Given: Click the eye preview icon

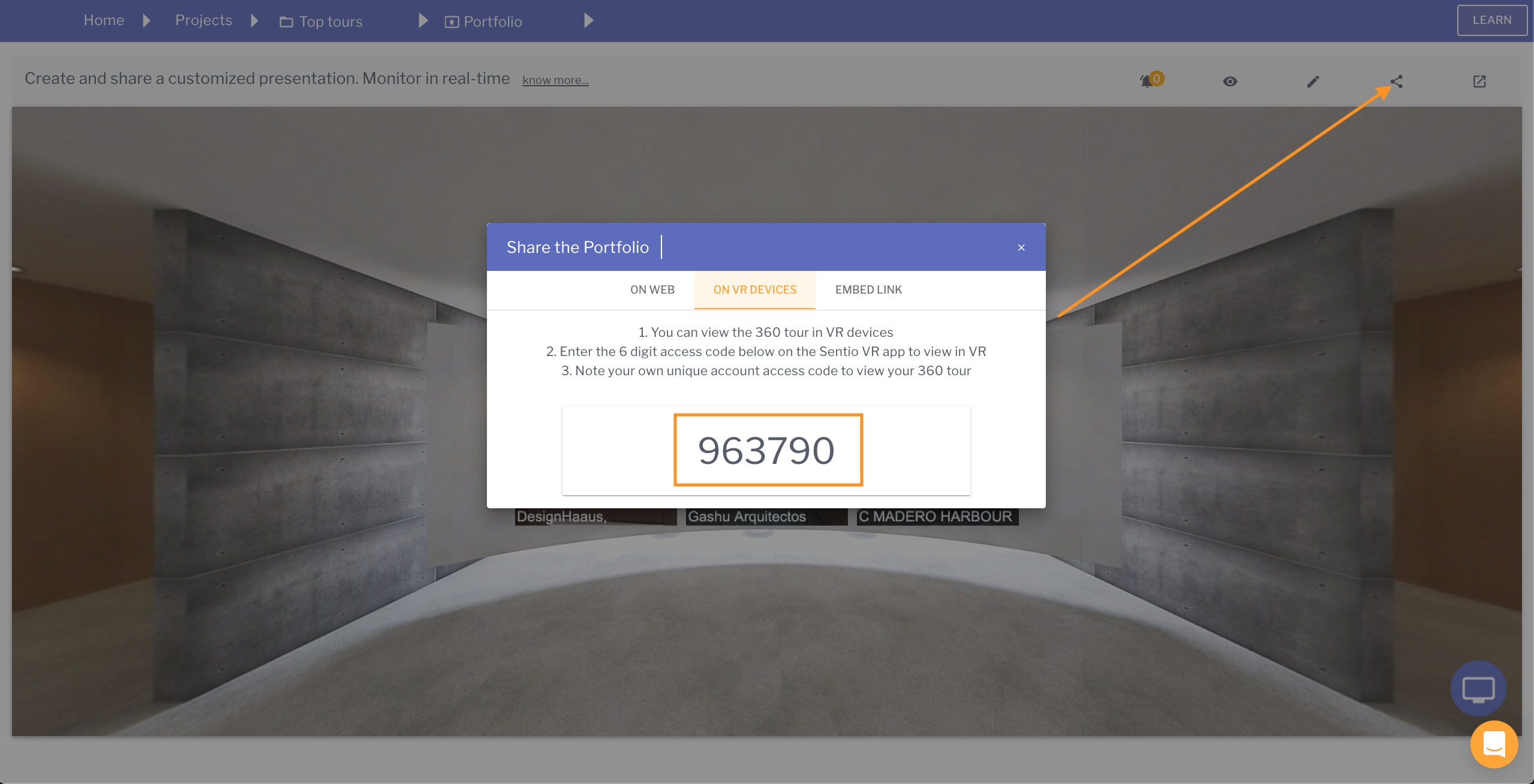Looking at the screenshot, I should click(1230, 82).
